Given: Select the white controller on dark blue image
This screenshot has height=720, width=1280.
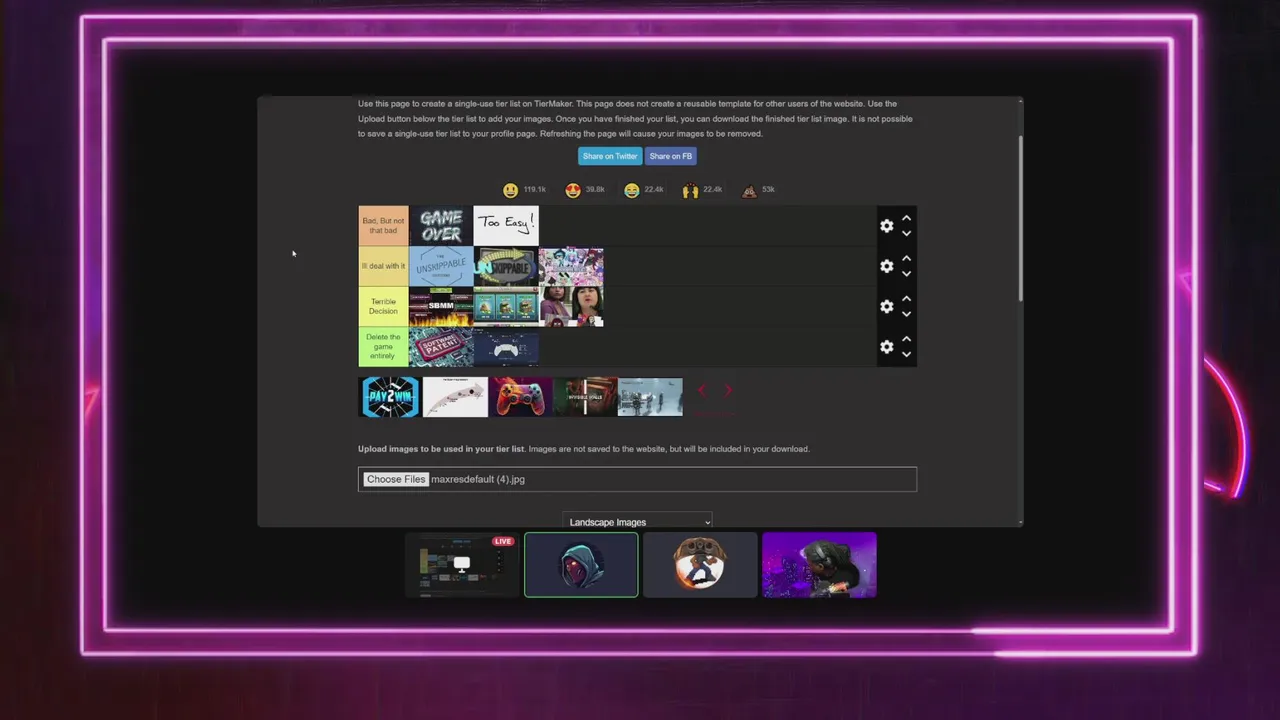Looking at the screenshot, I should [x=506, y=346].
